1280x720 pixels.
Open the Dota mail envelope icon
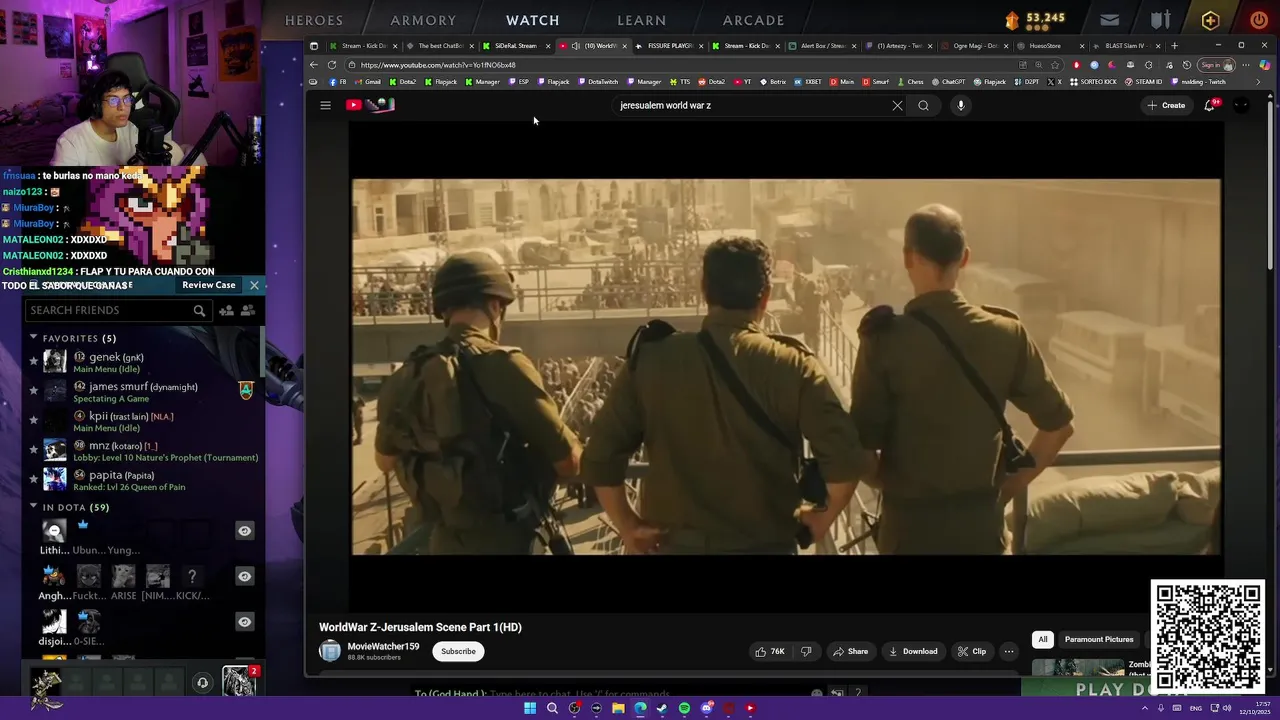[x=1110, y=20]
